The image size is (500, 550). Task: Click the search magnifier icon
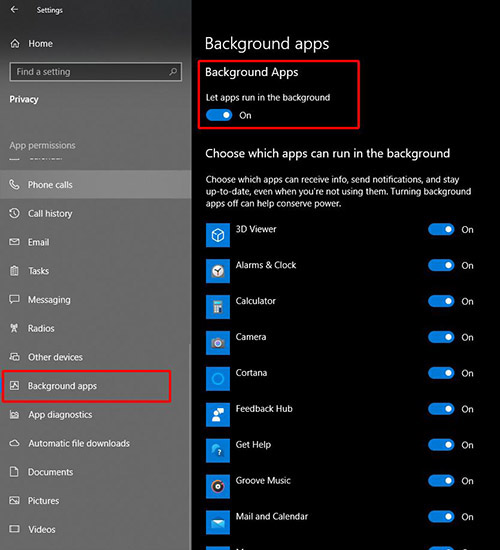[173, 72]
